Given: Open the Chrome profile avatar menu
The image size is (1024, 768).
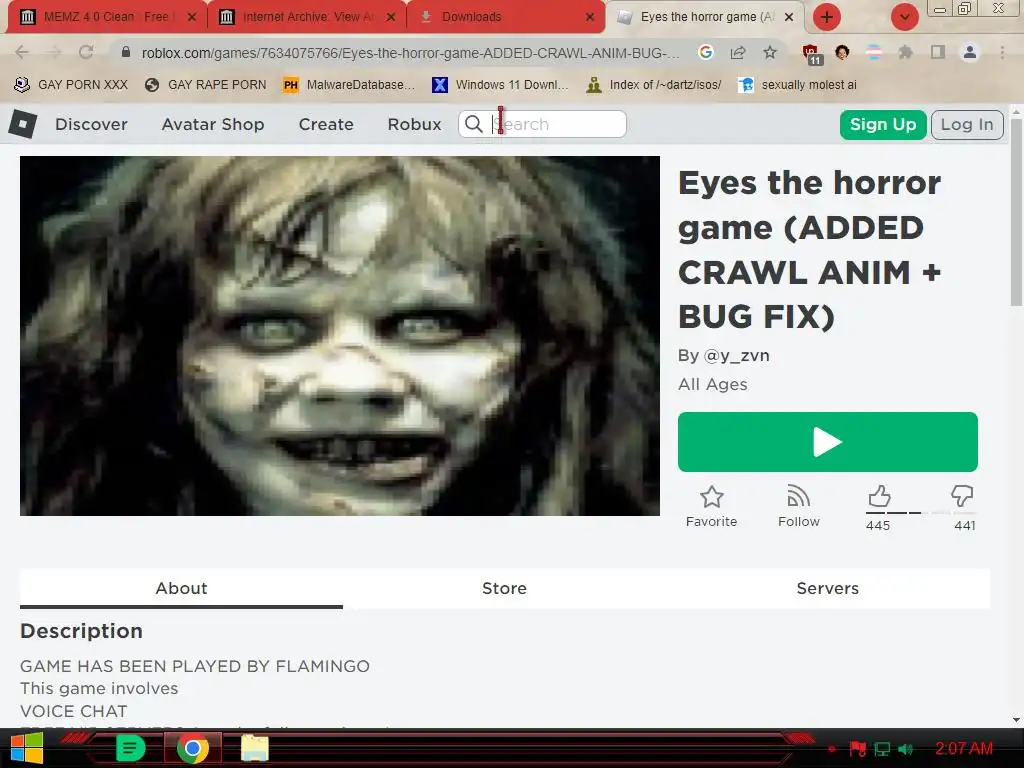Looking at the screenshot, I should tap(970, 52).
